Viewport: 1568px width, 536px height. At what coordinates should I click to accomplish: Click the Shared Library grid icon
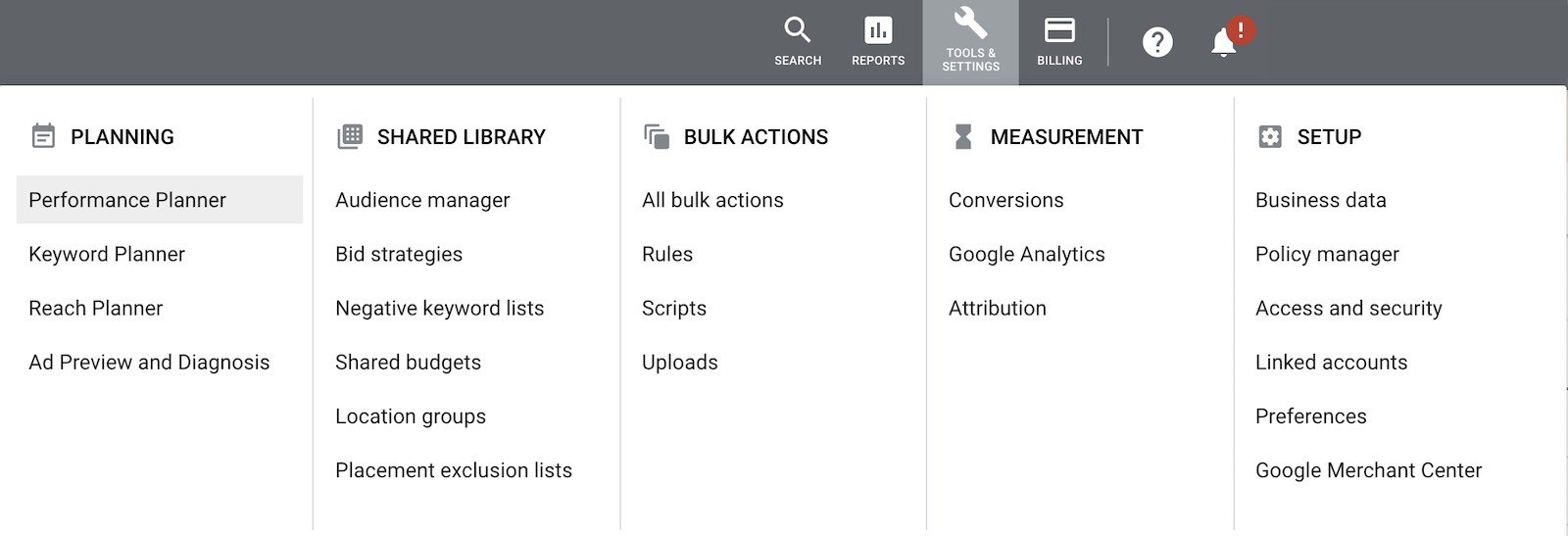coord(350,136)
